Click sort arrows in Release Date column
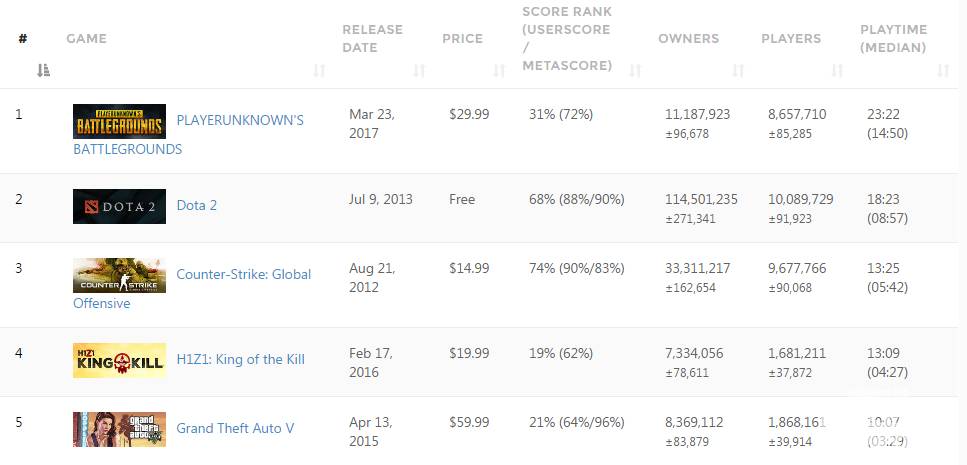Viewport: 967px width, 465px height. [419, 70]
